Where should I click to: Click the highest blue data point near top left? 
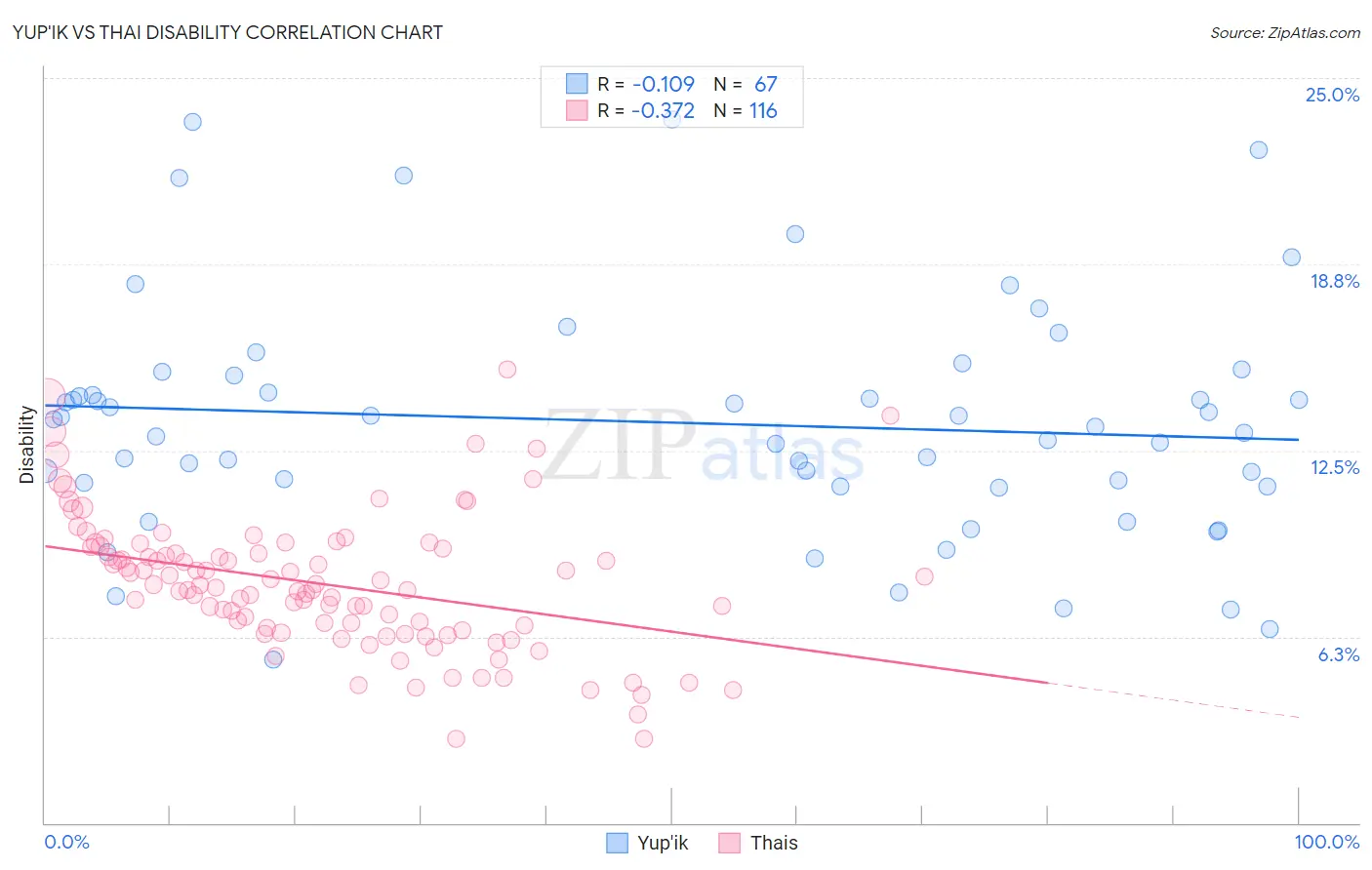coord(192,122)
